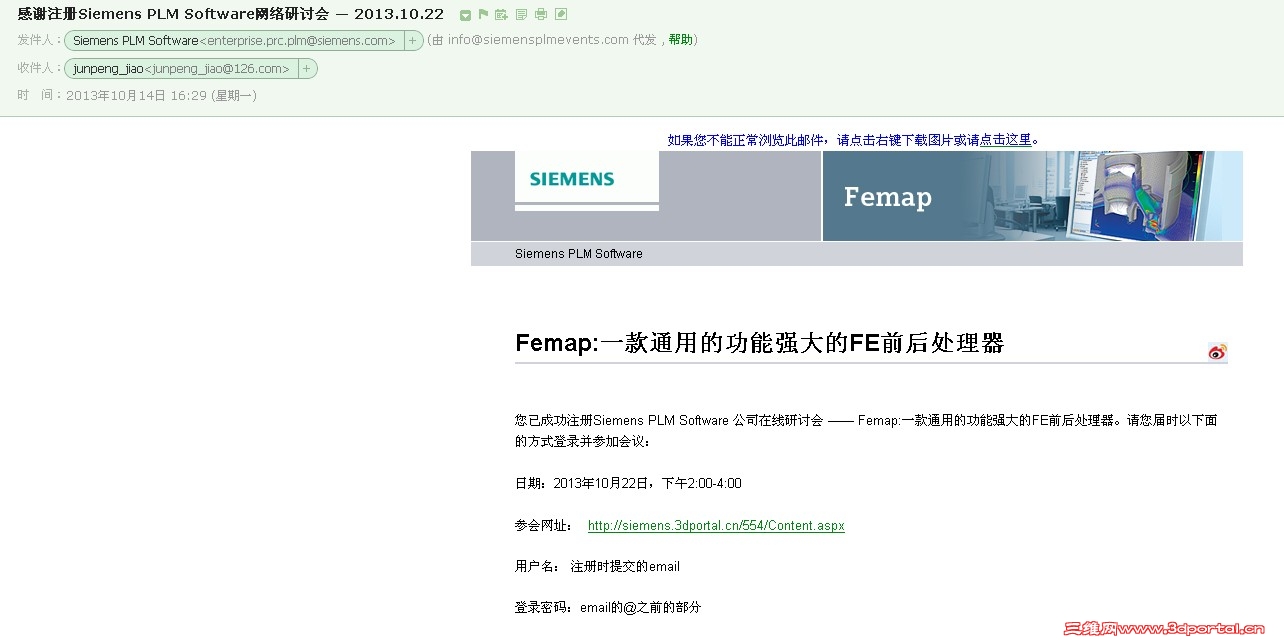This screenshot has width=1284, height=642.
Task: Open siemens.3dportal.cn/554/Content.aspx meeting link
Action: pos(716,526)
